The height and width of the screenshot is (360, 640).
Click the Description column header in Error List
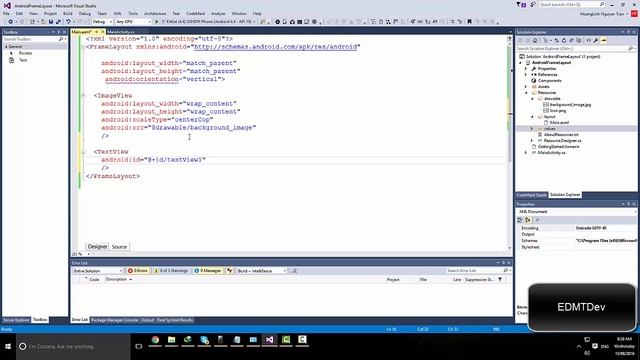[116, 280]
